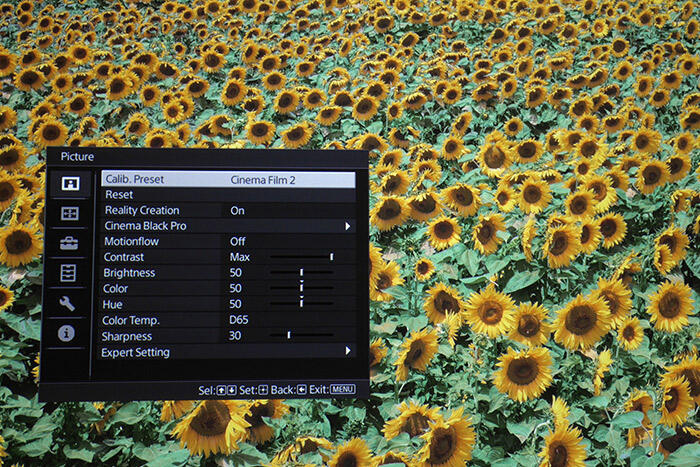Click the Back arrow icon in footer
The height and width of the screenshot is (467, 700).
point(300,388)
